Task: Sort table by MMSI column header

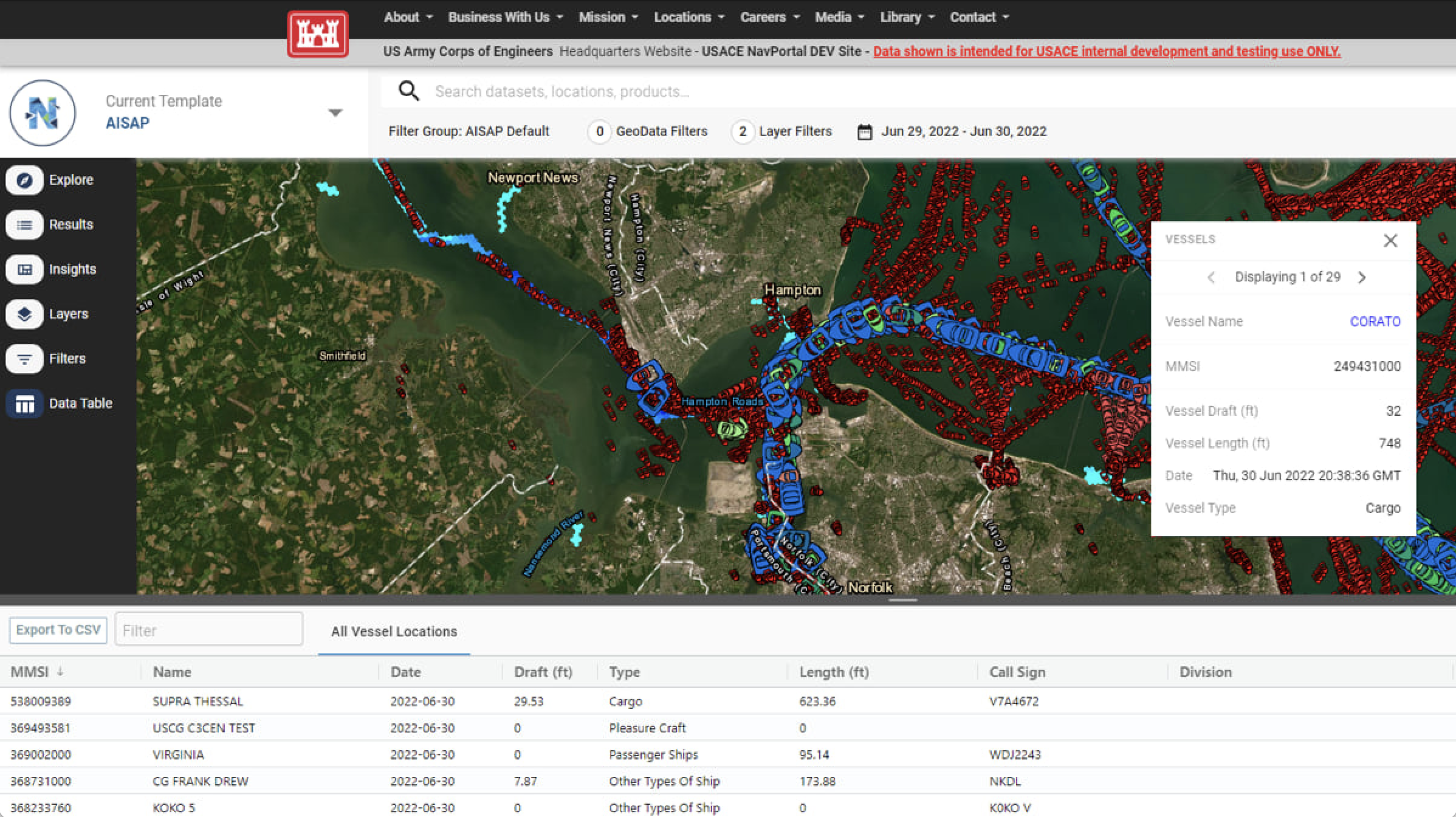Action: (x=30, y=672)
